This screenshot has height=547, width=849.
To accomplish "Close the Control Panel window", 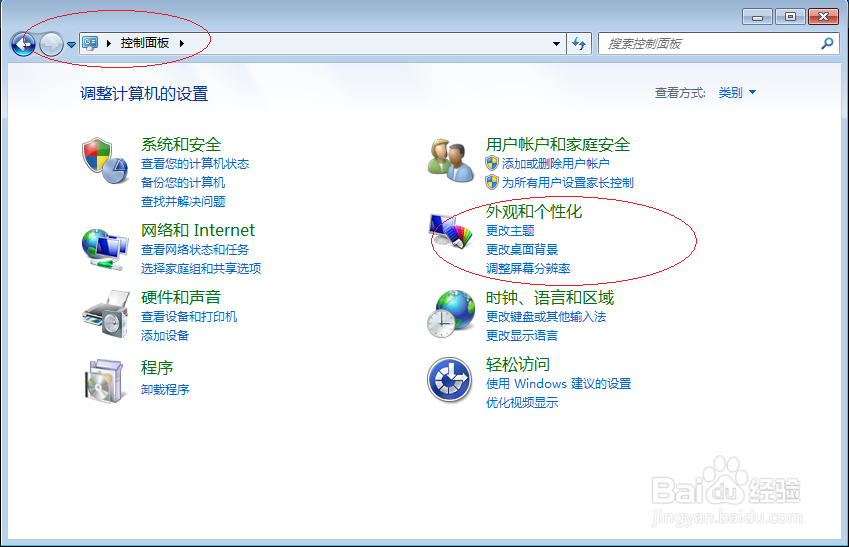I will 823,17.
